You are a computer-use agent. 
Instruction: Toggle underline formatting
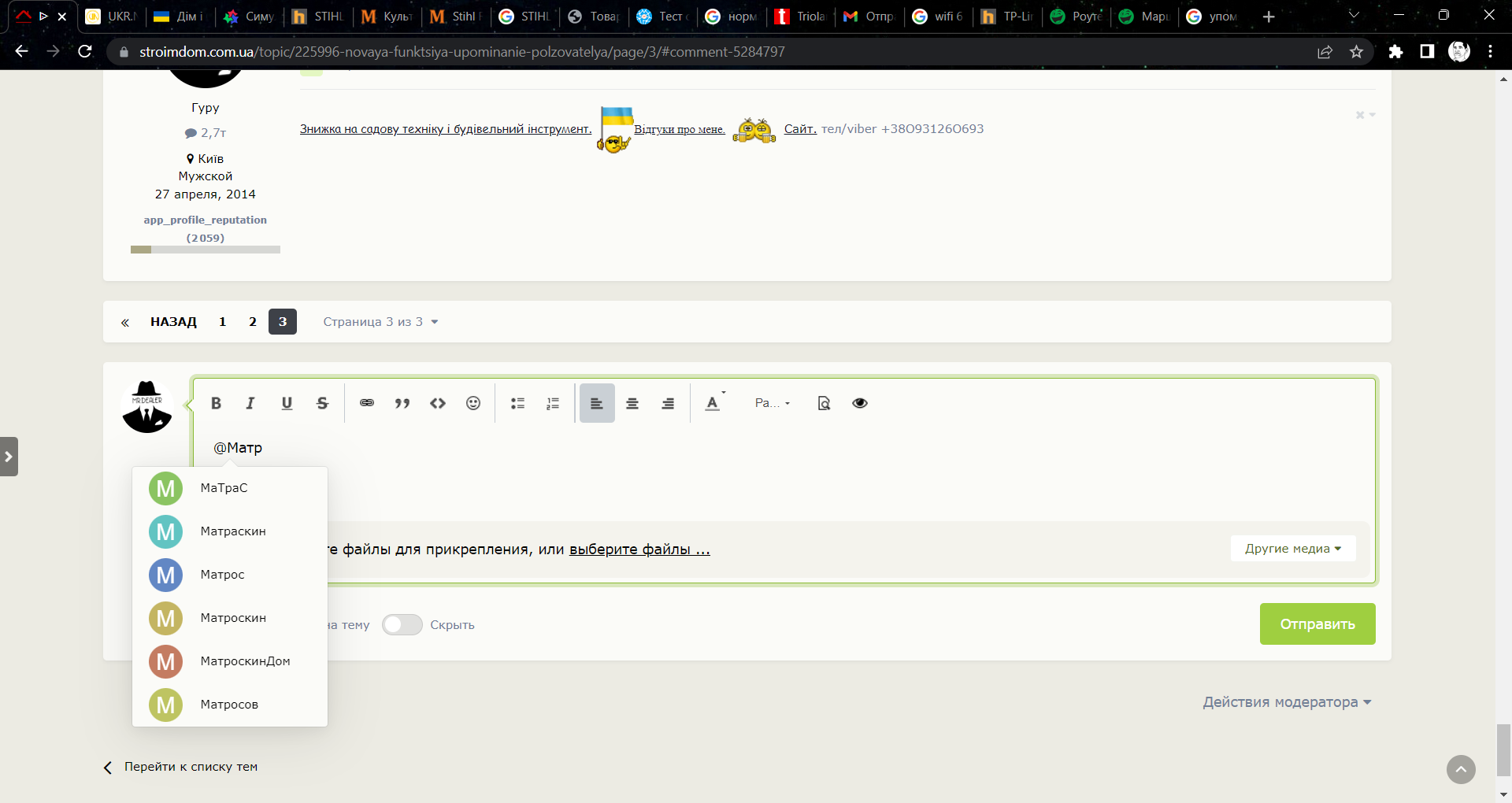point(287,403)
